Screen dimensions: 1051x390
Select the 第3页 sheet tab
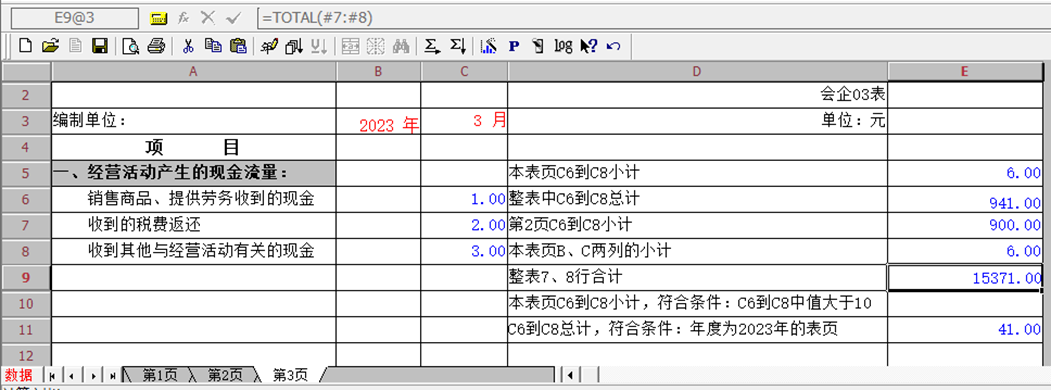click(x=290, y=375)
